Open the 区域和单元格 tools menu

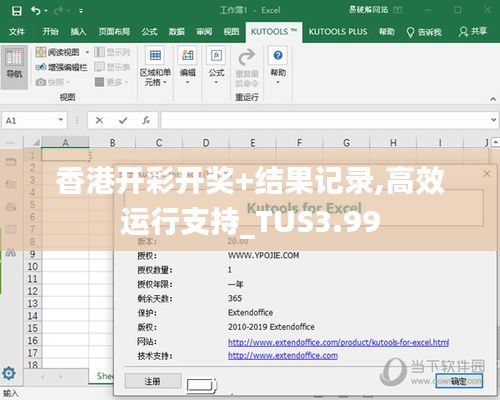tap(155, 68)
